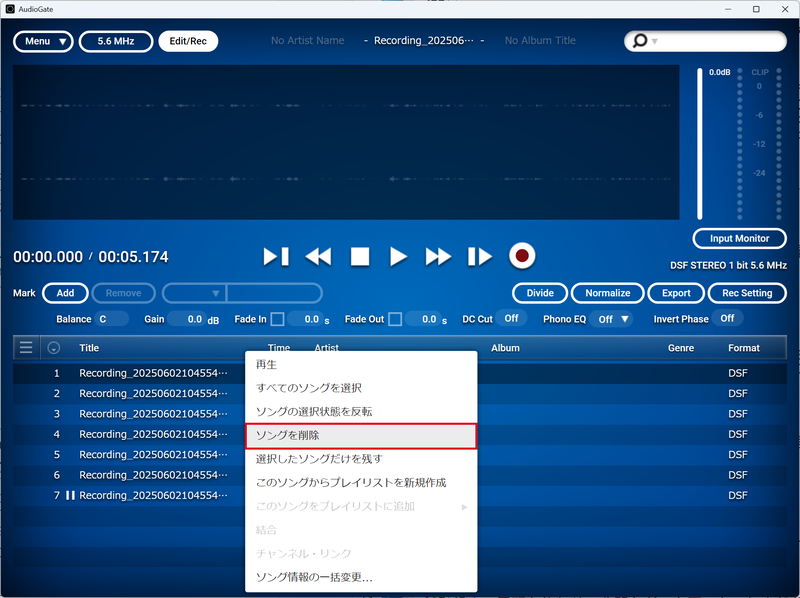Open the song list hamburger menu
Viewport: 800px width, 598px height.
pos(26,347)
